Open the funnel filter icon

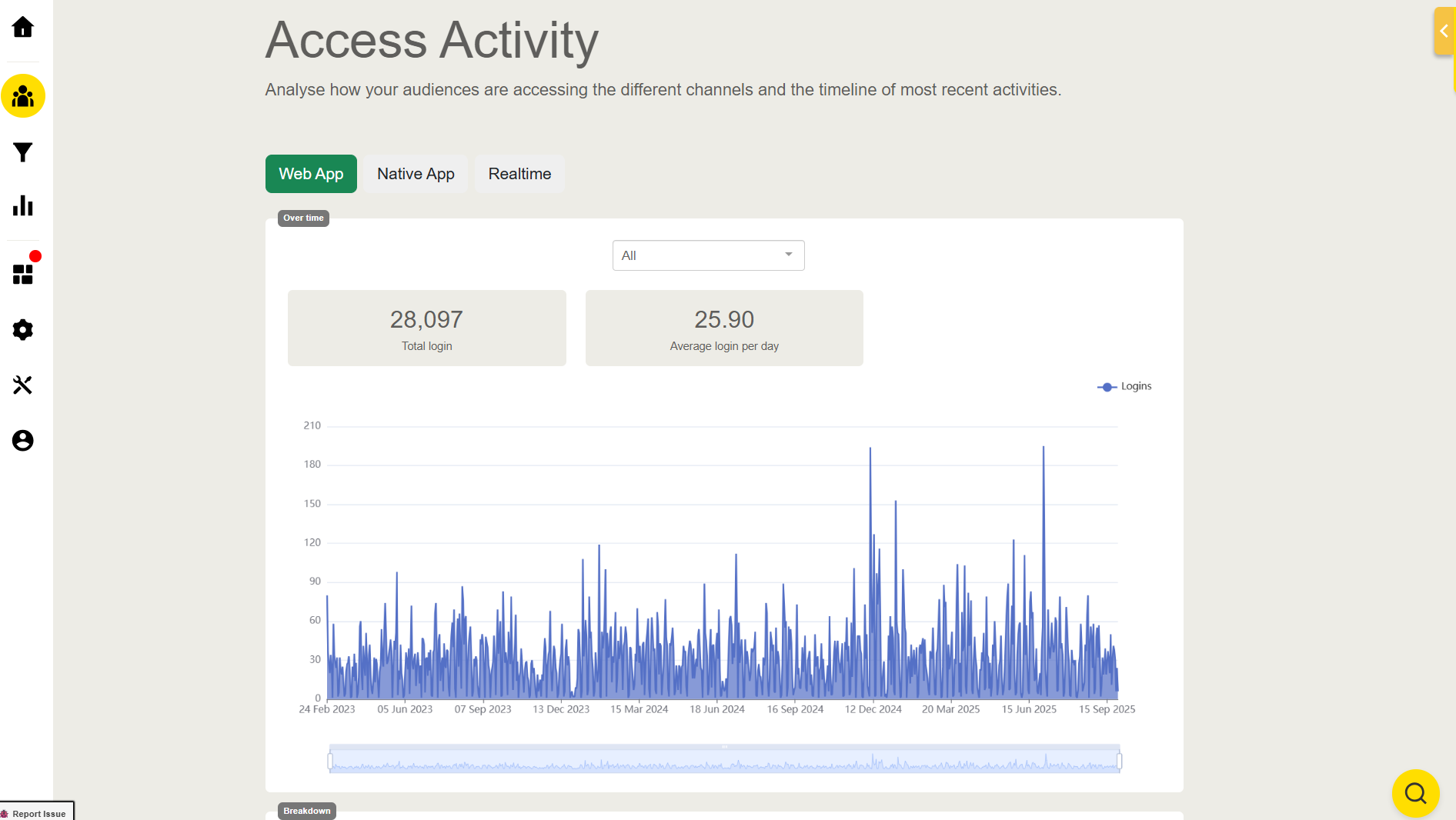(23, 152)
